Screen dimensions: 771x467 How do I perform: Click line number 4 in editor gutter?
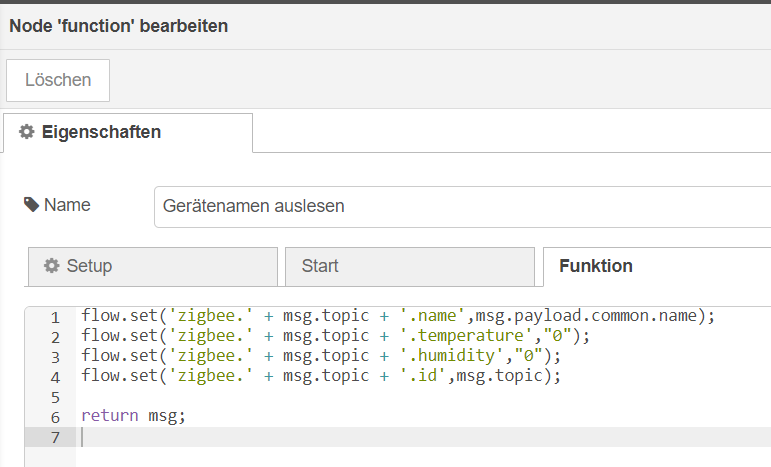pyautogui.click(x=56, y=377)
